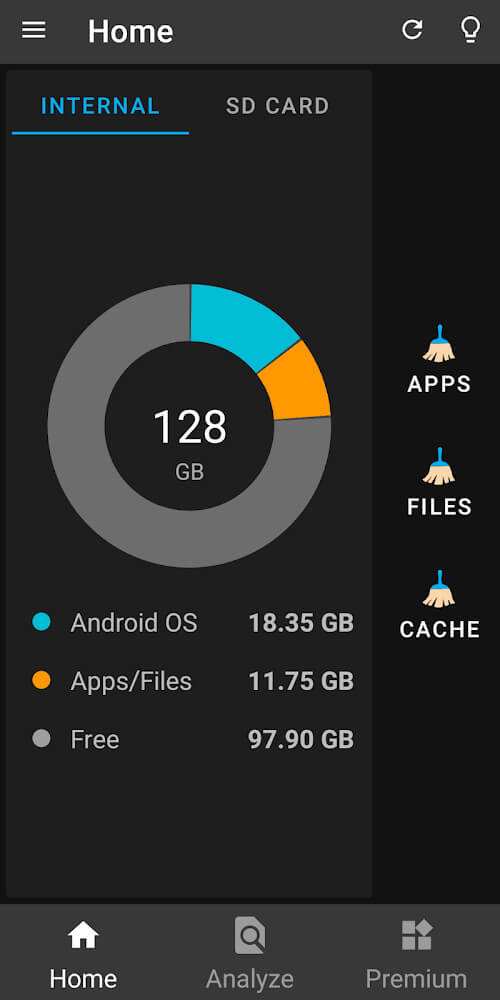Tap the FILES broom cleaner icon
This screenshot has width=500, height=1000.
click(439, 466)
